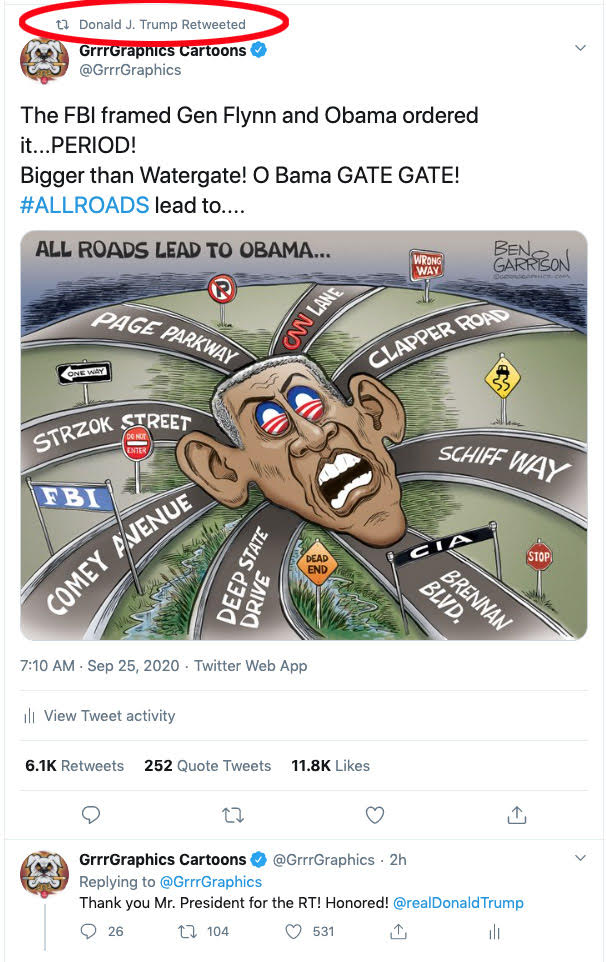This screenshot has height=962, width=606.
Task: Show the 6.1K Retweets list
Action: click(x=75, y=765)
